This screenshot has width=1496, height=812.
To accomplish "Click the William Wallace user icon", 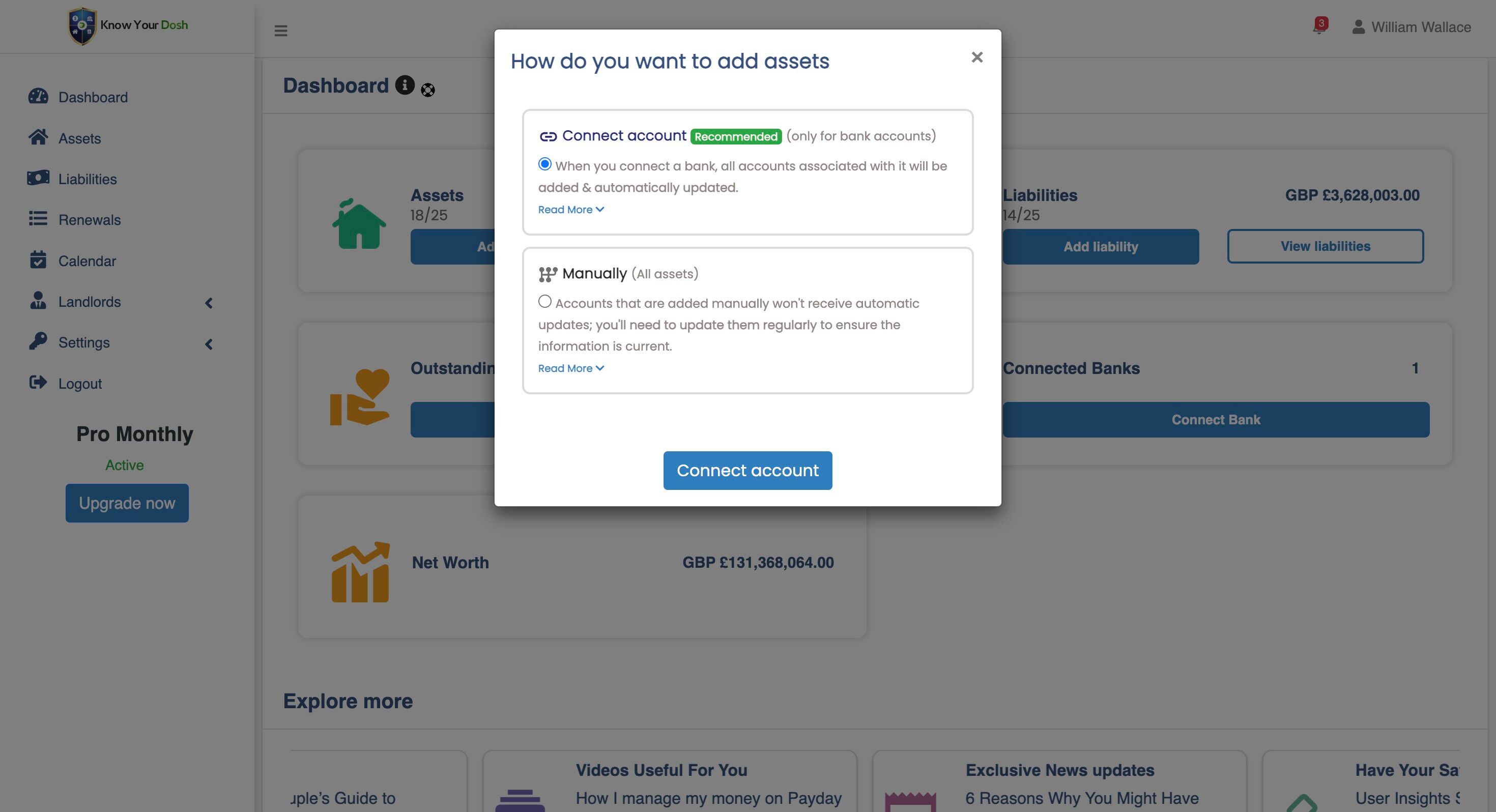I will pos(1358,27).
